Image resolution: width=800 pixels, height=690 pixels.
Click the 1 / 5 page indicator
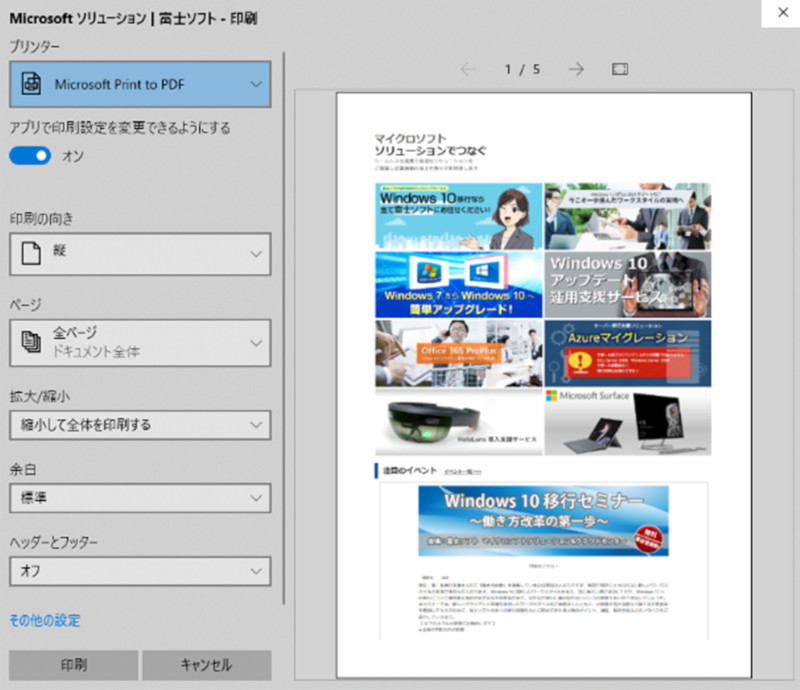522,69
